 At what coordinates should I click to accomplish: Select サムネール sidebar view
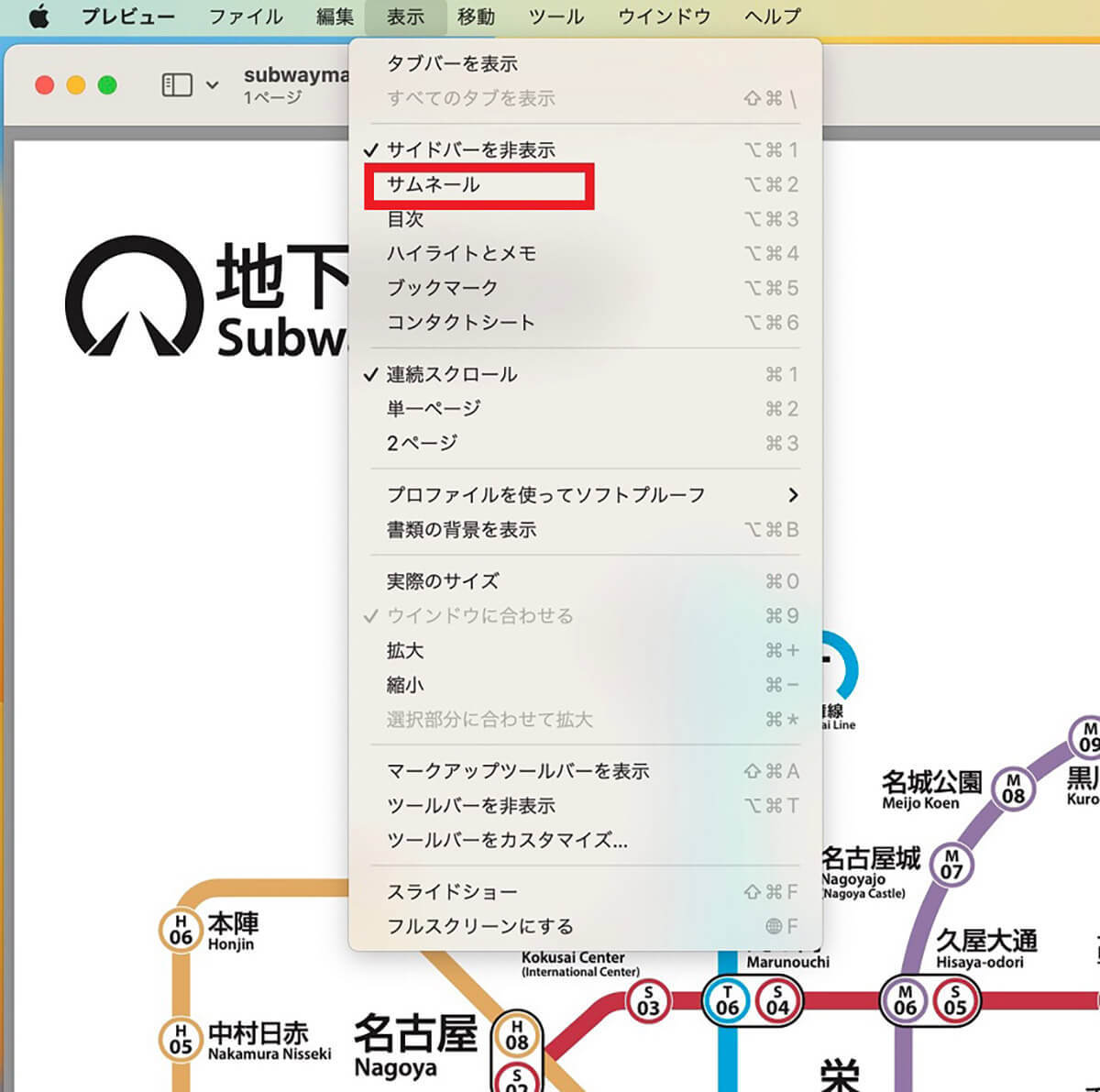pos(585,184)
